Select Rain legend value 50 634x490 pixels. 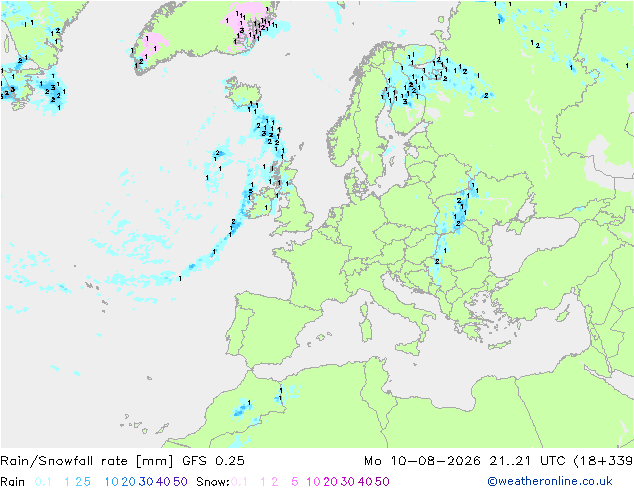coord(180,482)
